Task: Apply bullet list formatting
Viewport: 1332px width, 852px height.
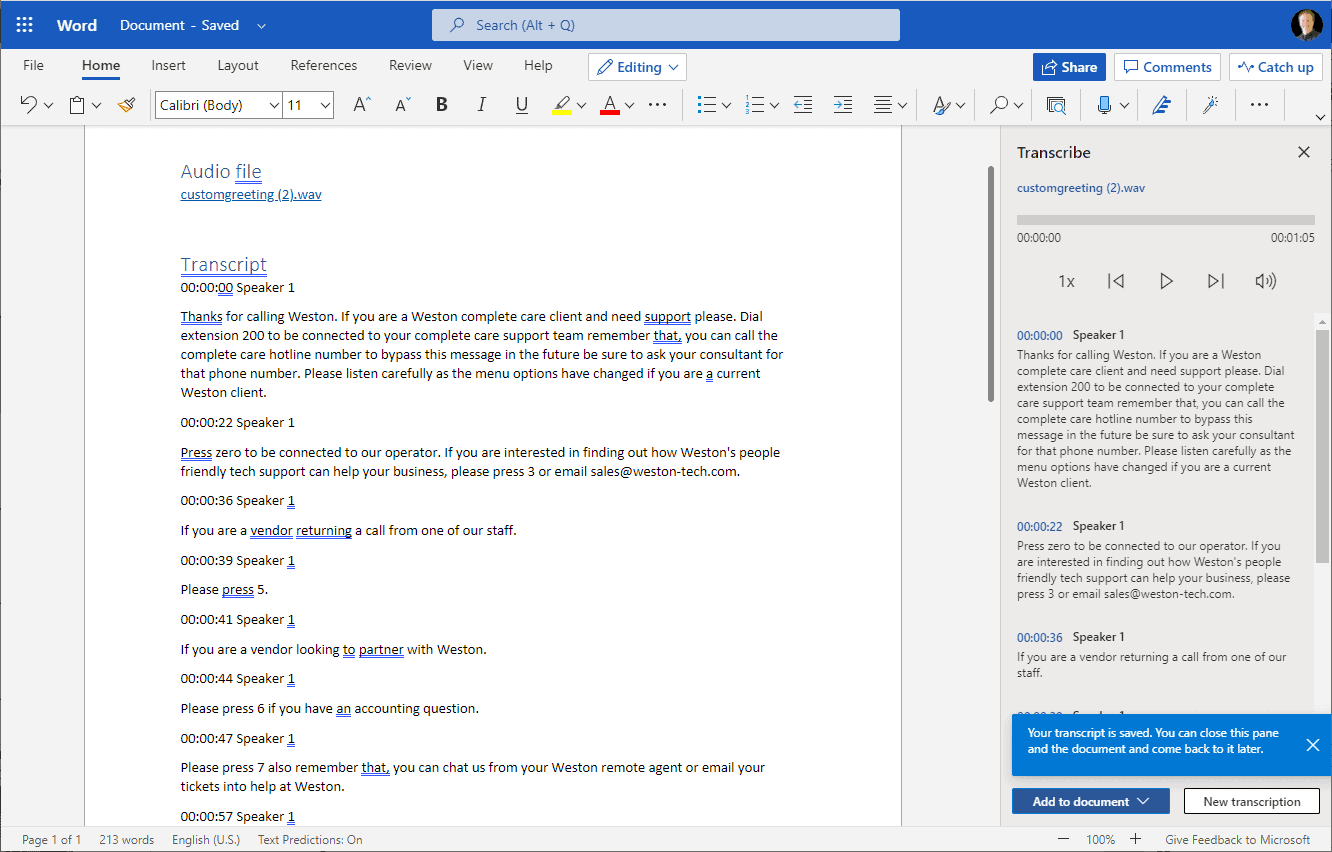Action: tap(707, 104)
